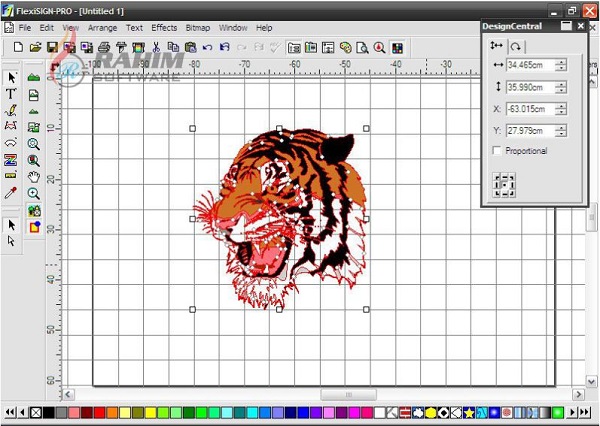Click the horizontal scrollbar thumb
The height and width of the screenshot is (426, 600).
pyautogui.click(x=348, y=394)
